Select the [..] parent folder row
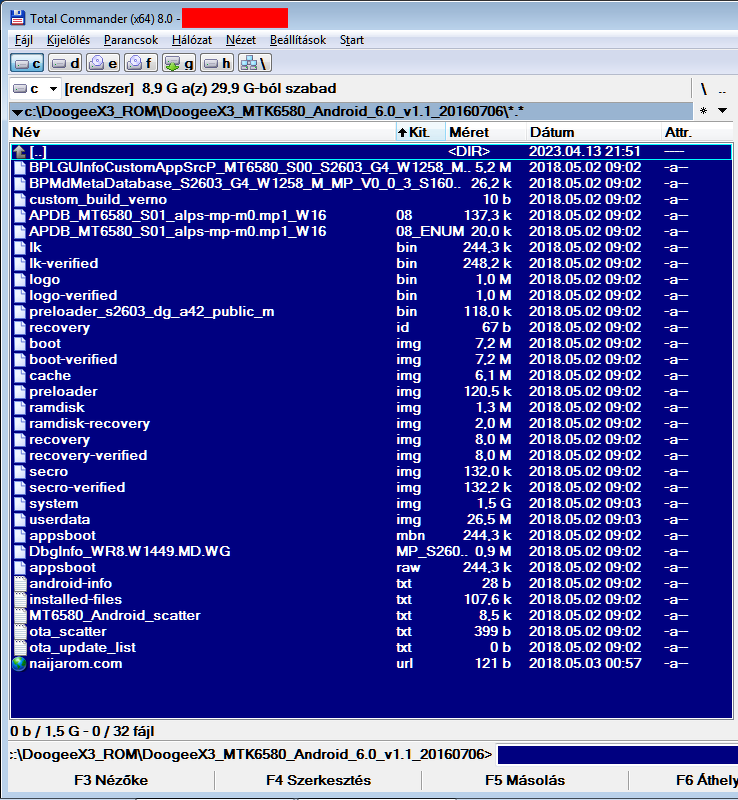This screenshot has height=800, width=738. 372,152
